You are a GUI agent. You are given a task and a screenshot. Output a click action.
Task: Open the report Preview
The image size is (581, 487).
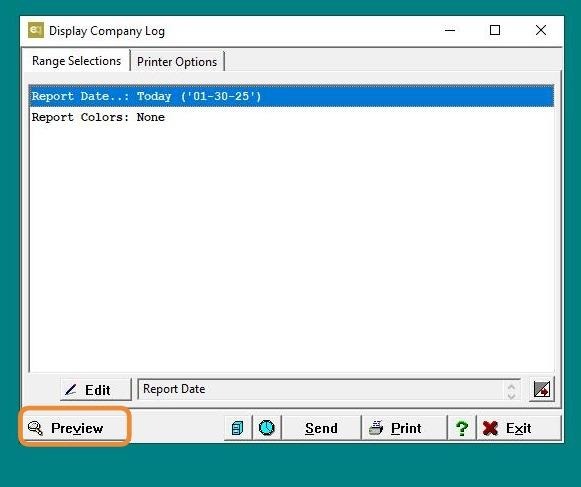(74, 428)
